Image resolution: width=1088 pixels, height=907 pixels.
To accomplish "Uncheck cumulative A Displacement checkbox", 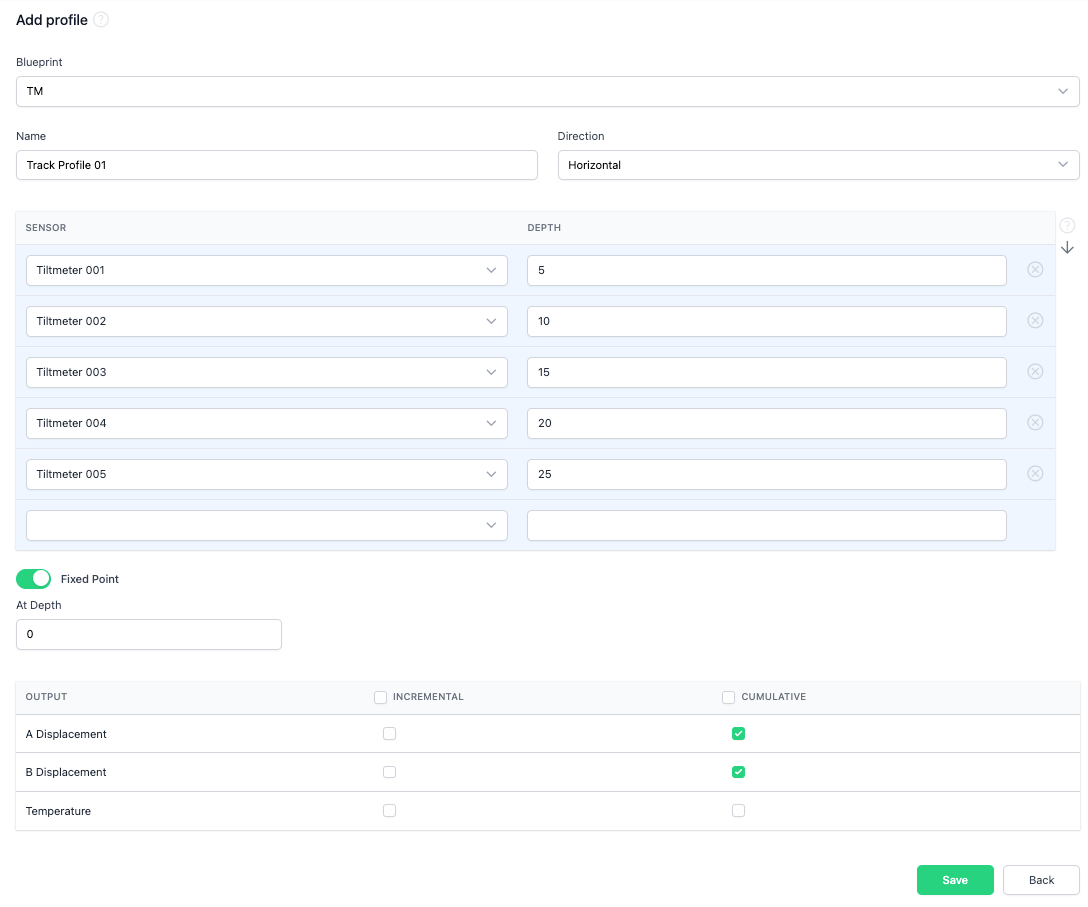I will coord(738,734).
